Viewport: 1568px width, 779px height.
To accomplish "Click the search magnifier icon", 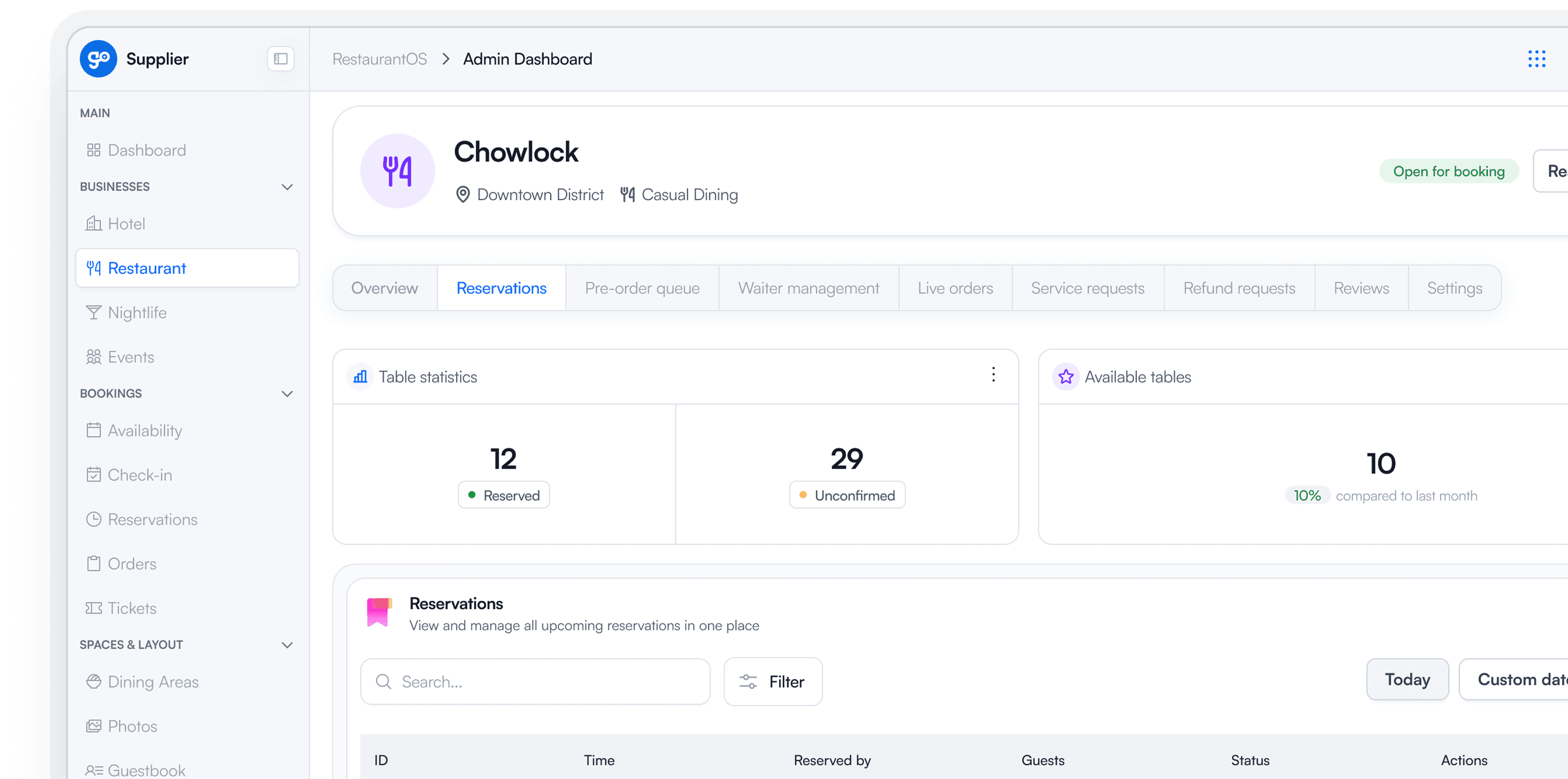I will pyautogui.click(x=383, y=682).
